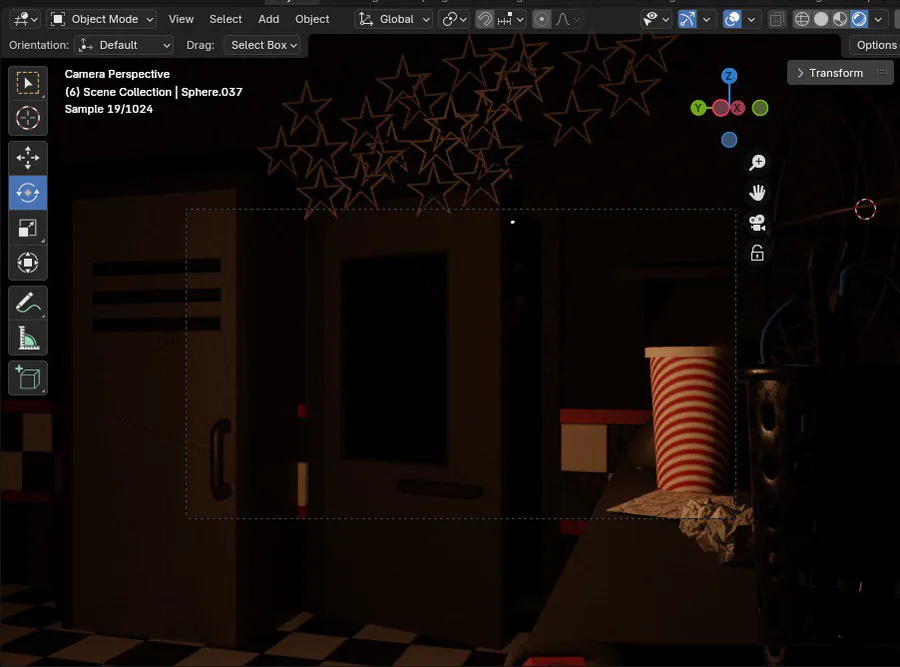900x667 pixels.
Task: Open Global transform orientation dropdown
Action: (393, 20)
